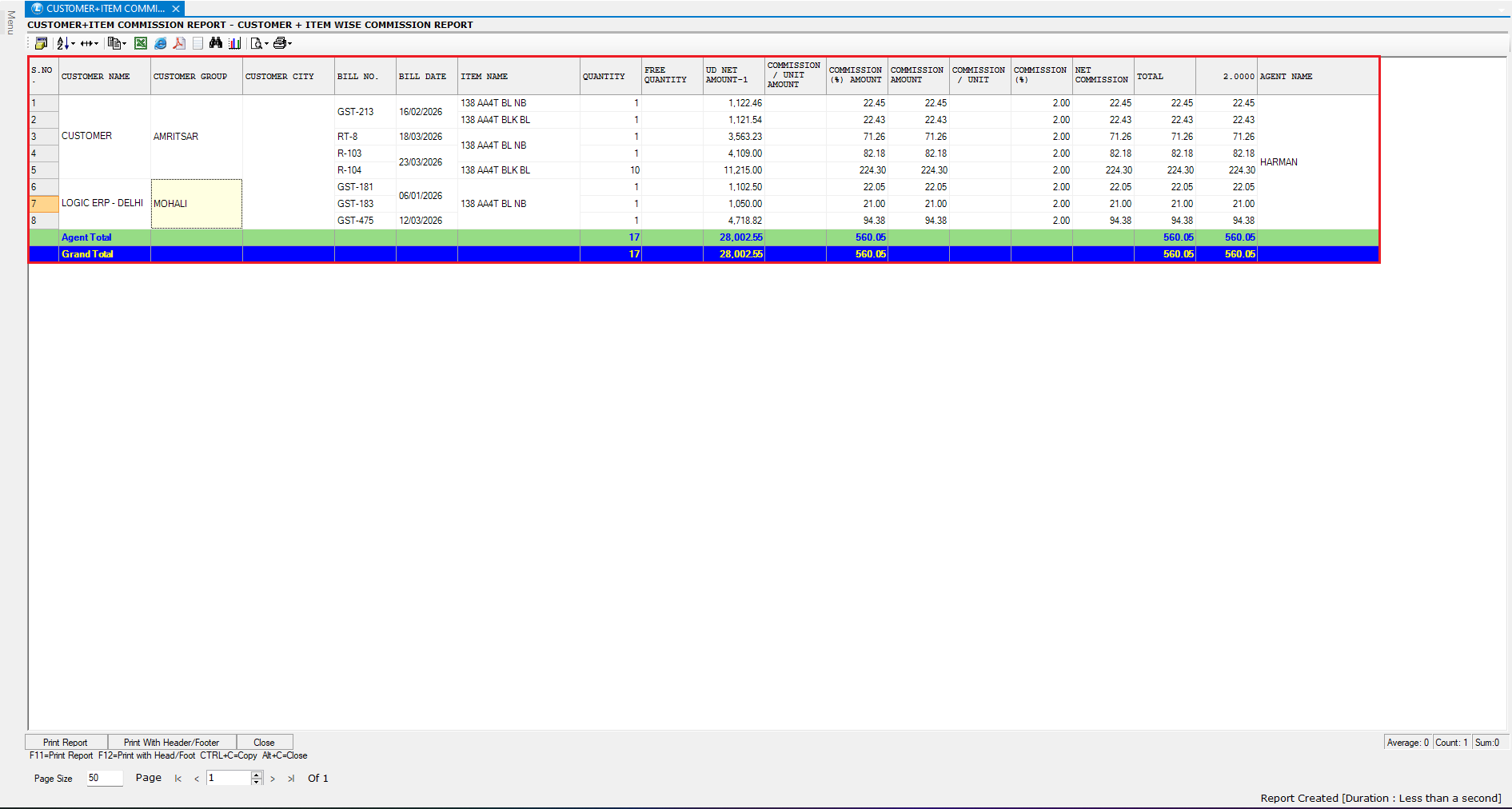Click the Page Size input field
This screenshot has height=809, width=1512.
(104, 778)
